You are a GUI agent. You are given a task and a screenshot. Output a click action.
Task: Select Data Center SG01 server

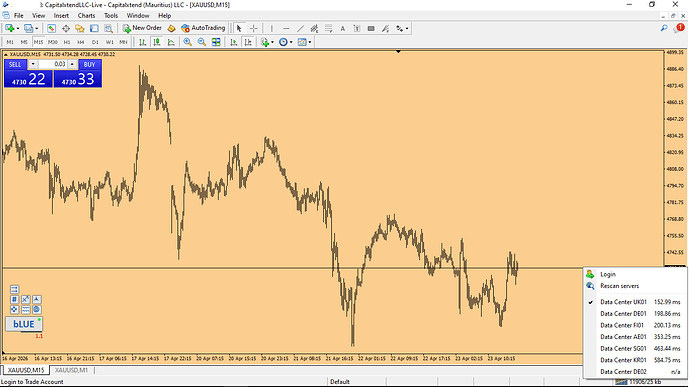[x=635, y=349]
